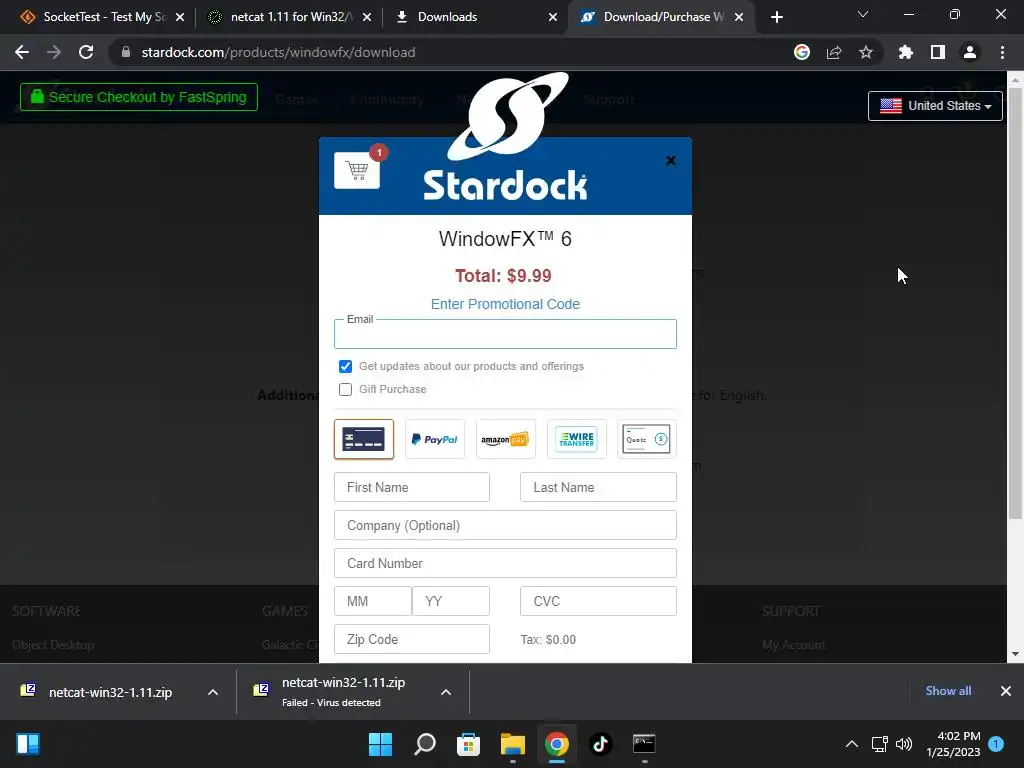Screen dimensions: 1024x768
Task: Click the Zip Code field
Action: coord(411,639)
